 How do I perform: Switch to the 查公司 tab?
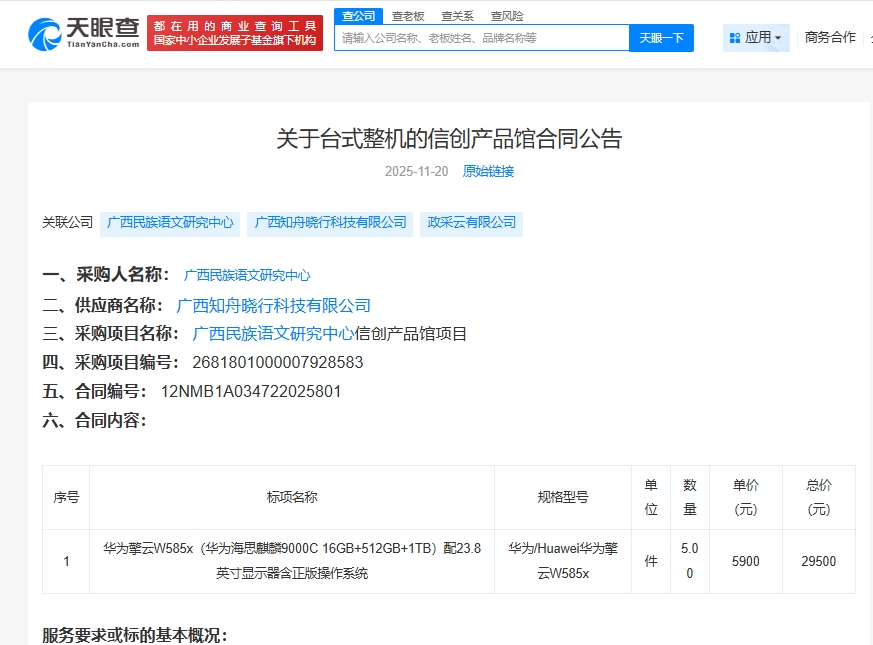358,16
